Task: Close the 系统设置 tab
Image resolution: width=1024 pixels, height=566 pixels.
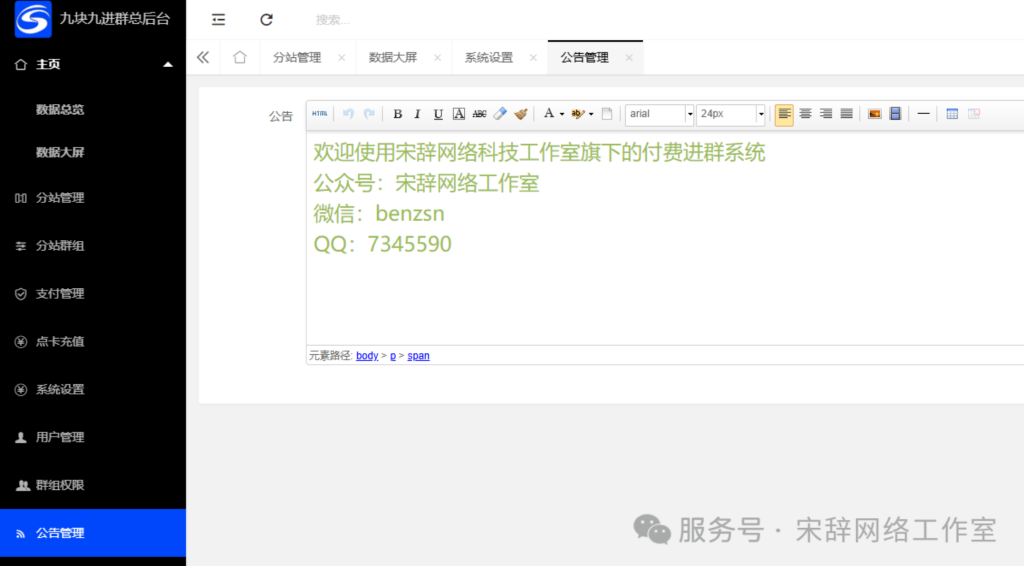Action: click(534, 57)
